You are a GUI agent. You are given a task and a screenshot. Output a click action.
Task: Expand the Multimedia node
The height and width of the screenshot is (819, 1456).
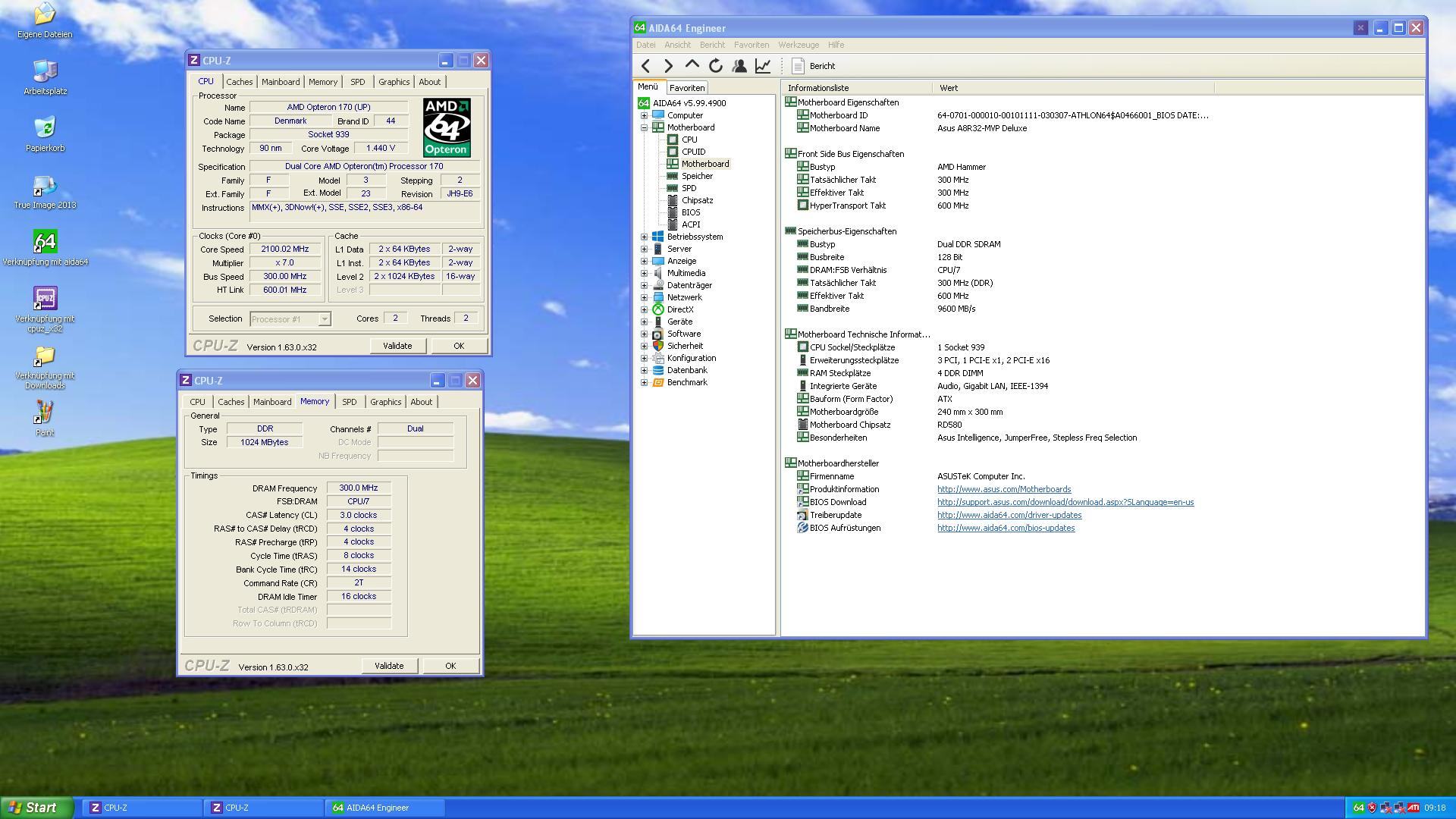(x=644, y=273)
